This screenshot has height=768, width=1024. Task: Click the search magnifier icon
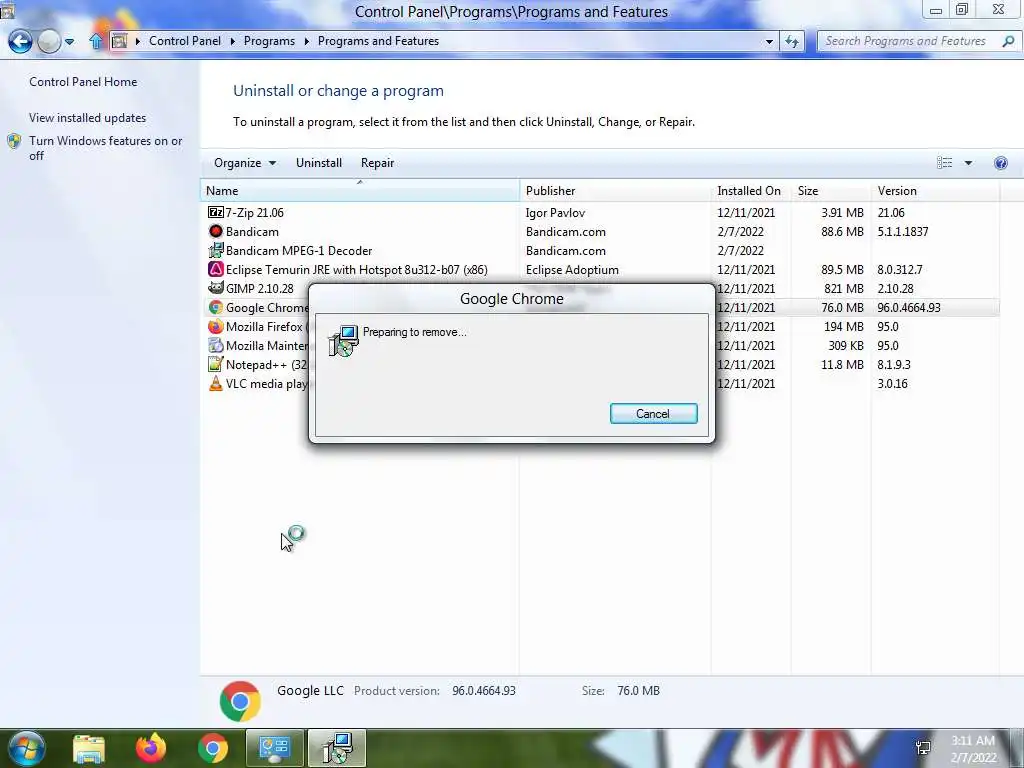point(1008,41)
